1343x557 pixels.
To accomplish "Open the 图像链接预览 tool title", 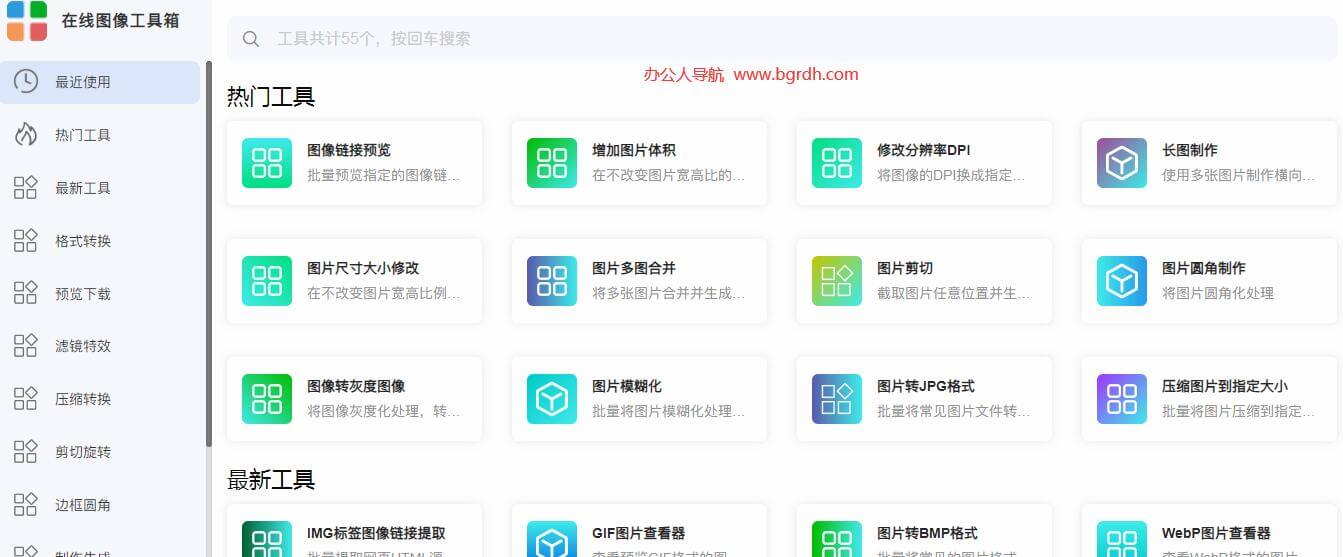I will point(349,150).
